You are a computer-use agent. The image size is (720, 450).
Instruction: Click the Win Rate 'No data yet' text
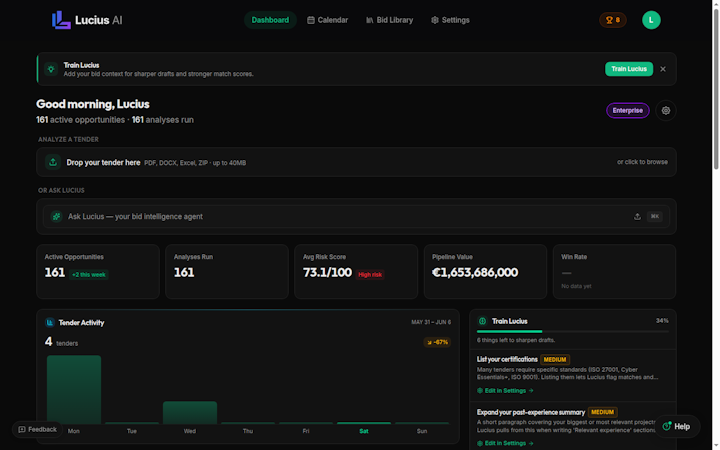pos(576,286)
